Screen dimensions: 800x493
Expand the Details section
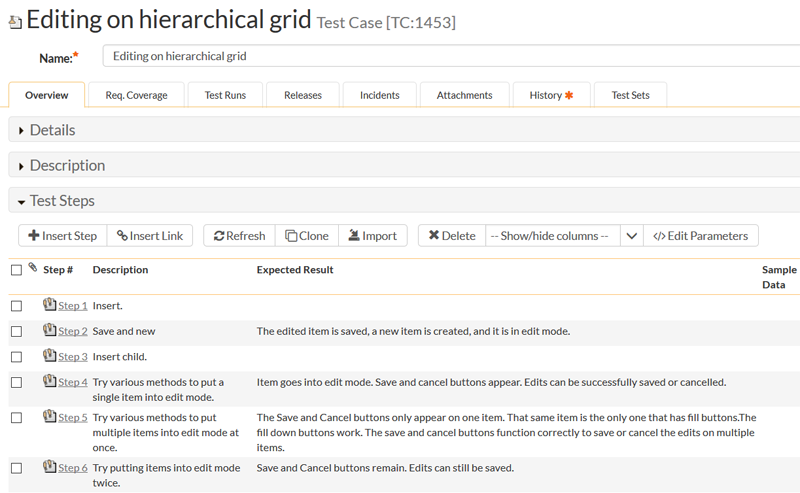(x=52, y=130)
